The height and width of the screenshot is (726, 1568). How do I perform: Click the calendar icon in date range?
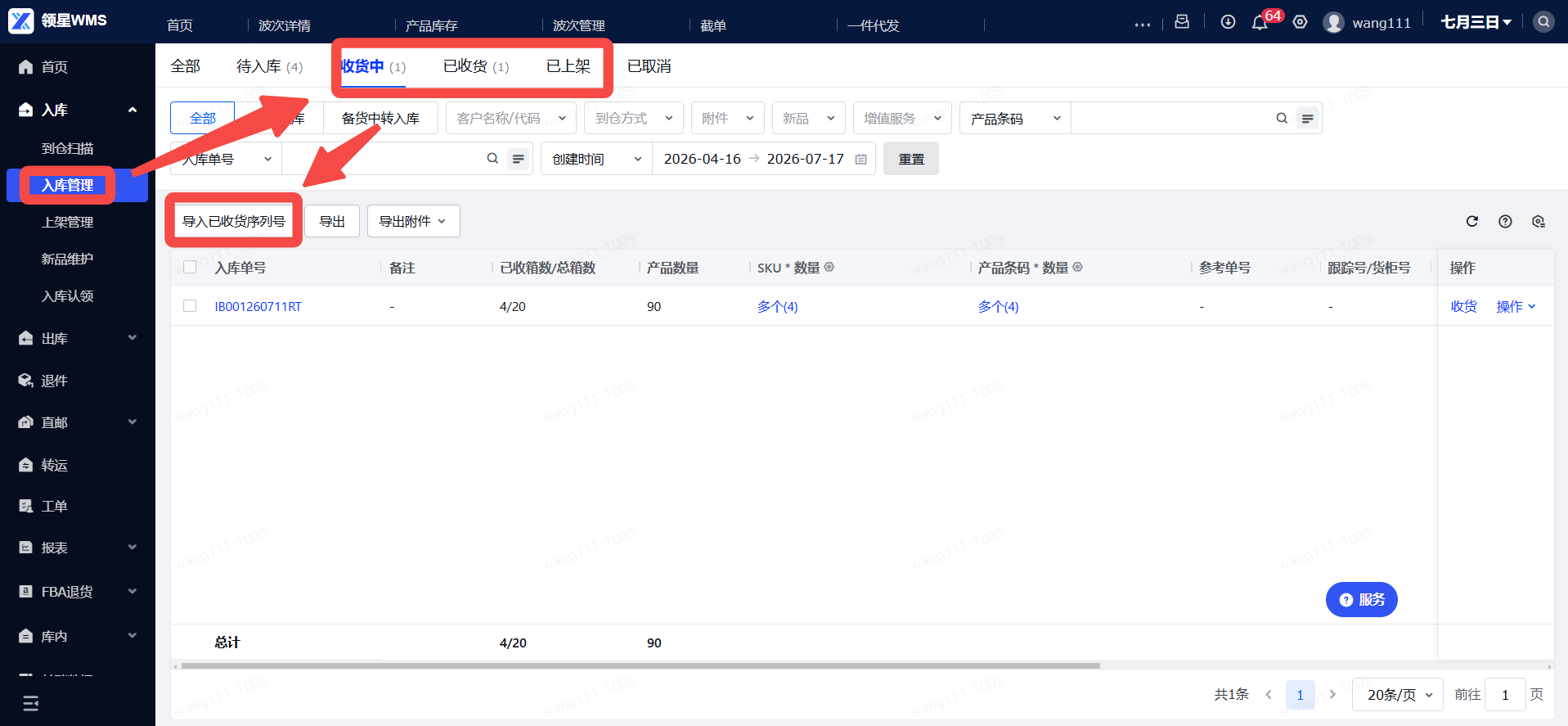pos(860,159)
